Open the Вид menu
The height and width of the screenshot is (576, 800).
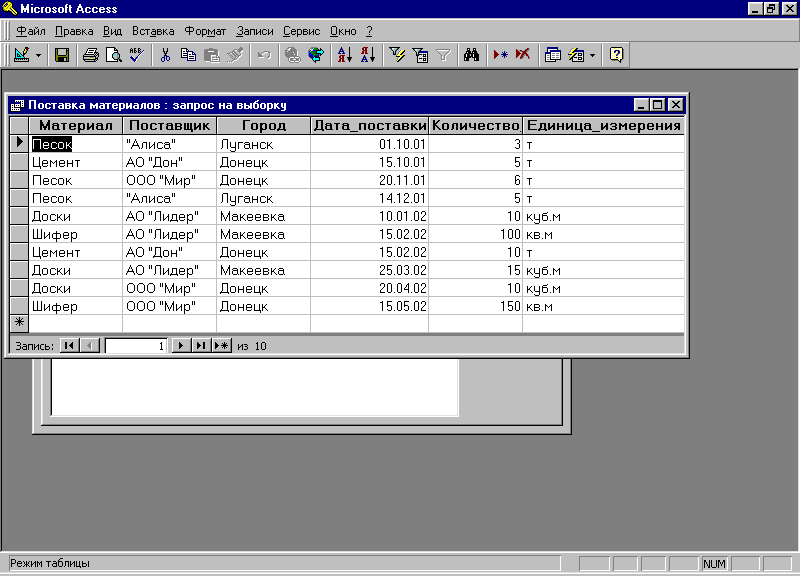[112, 31]
